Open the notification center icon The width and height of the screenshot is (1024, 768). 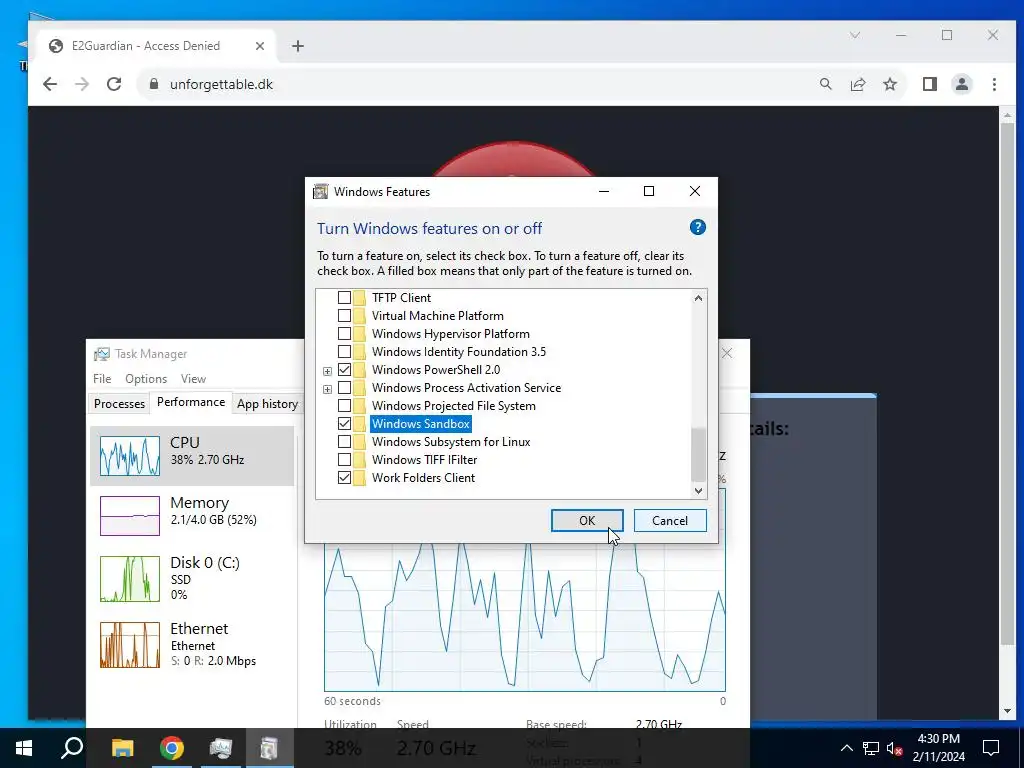(x=991, y=748)
